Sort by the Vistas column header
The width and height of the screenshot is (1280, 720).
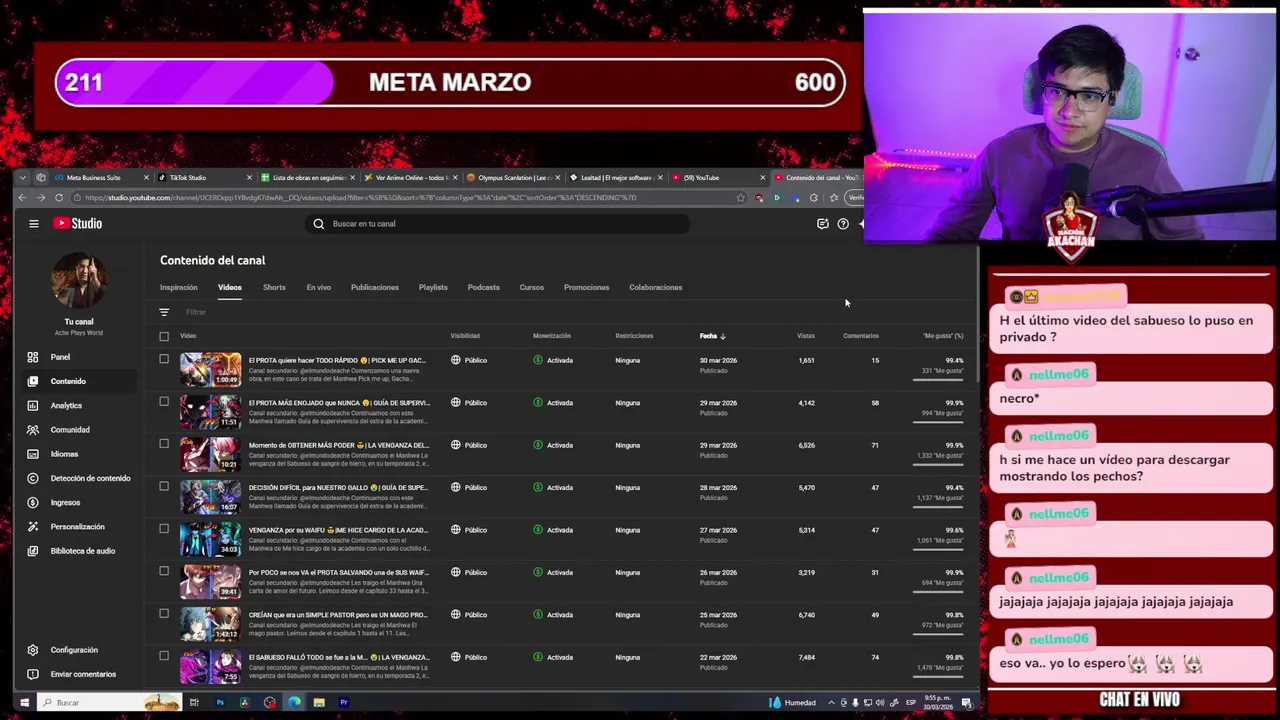(805, 336)
